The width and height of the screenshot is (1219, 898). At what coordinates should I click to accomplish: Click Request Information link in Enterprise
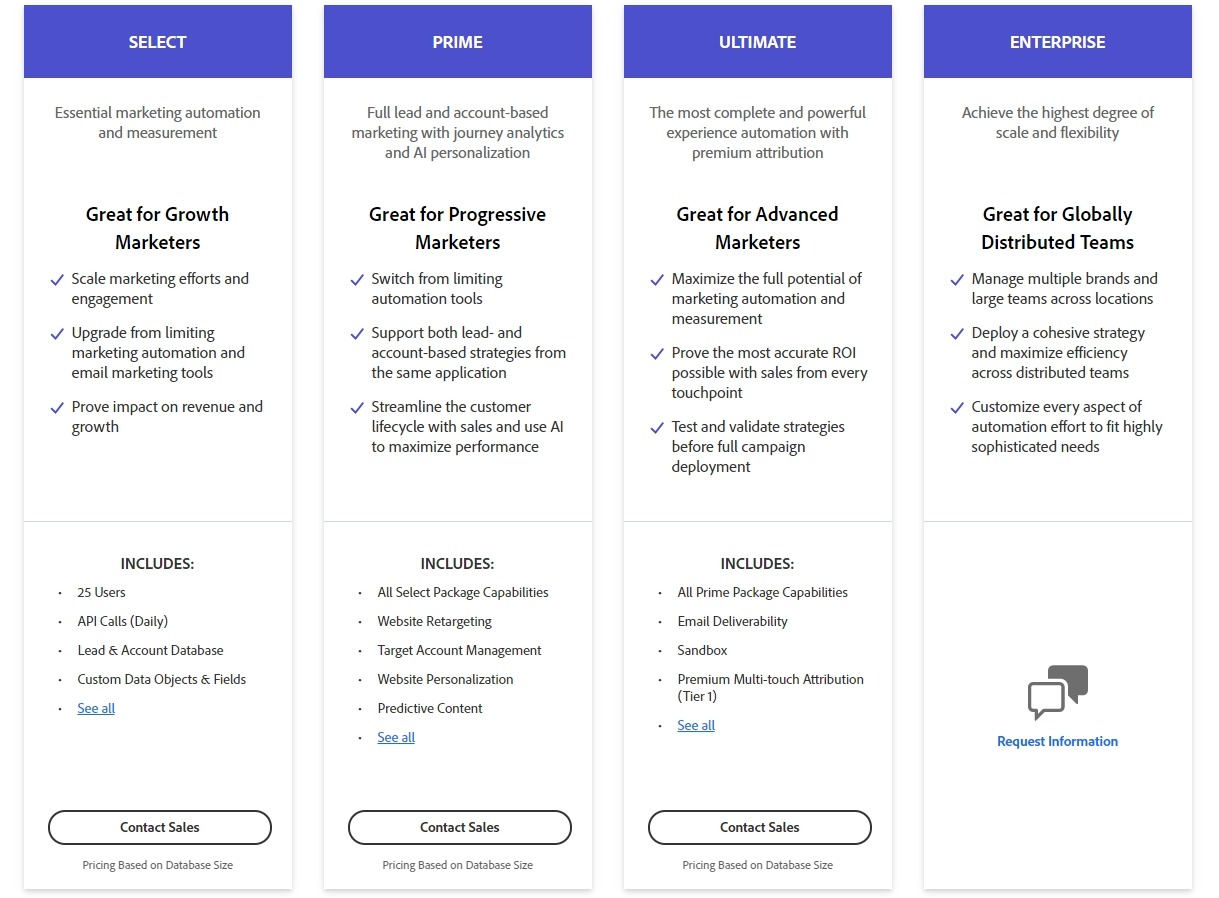click(1057, 741)
